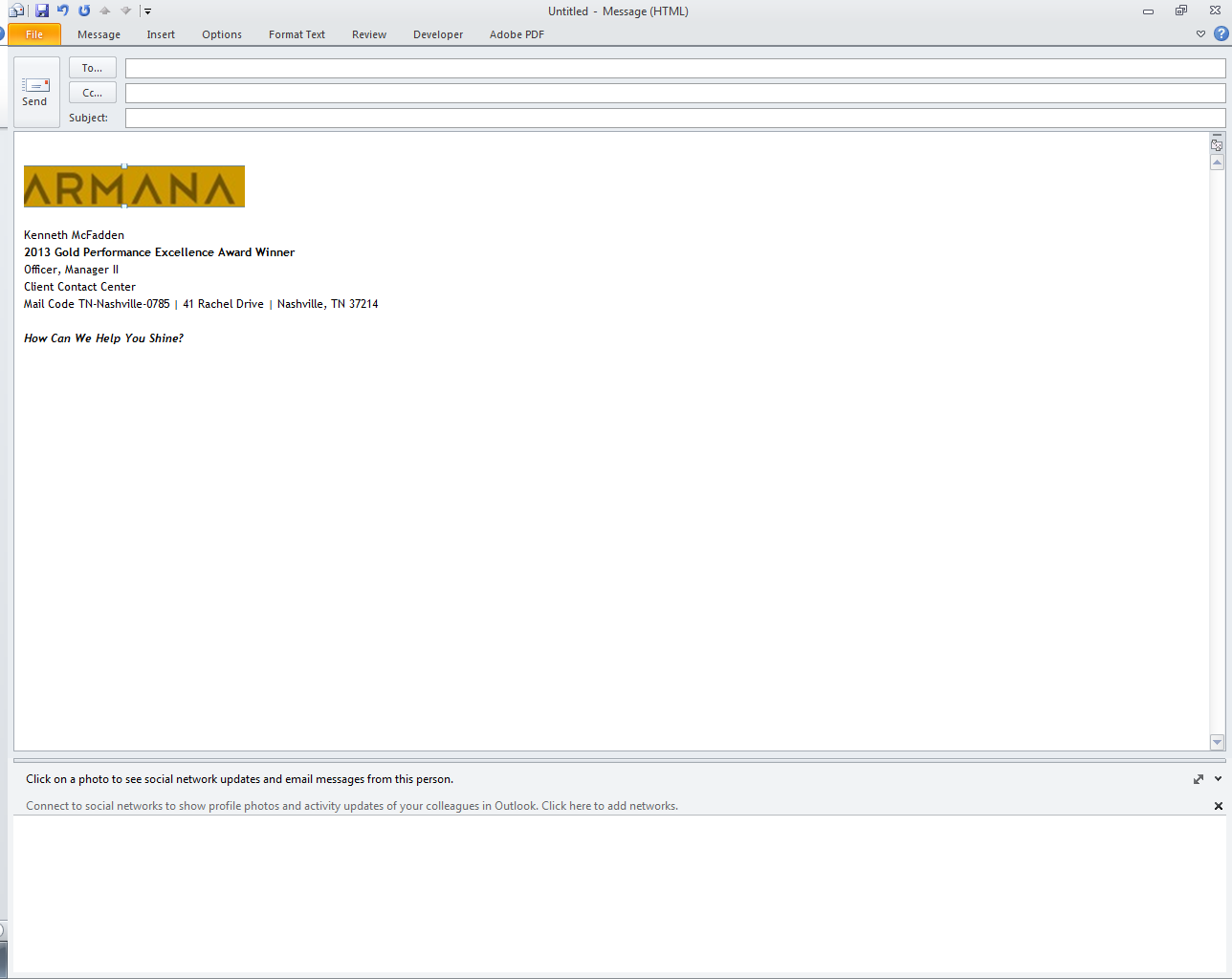Collapse the People Pane with its chevron
This screenshot has height=979, width=1232.
click(1218, 779)
